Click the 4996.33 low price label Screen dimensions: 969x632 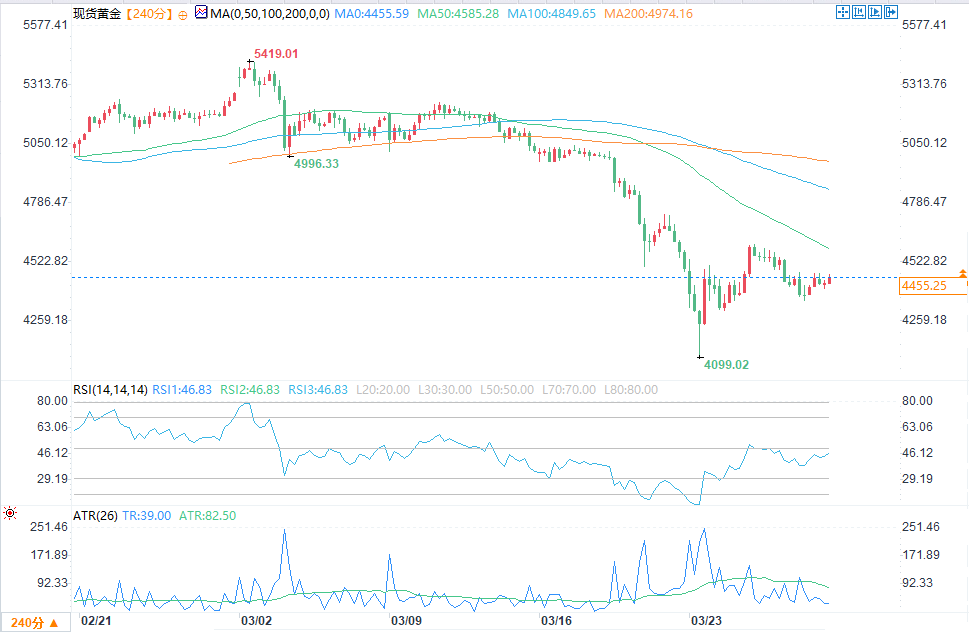316,164
